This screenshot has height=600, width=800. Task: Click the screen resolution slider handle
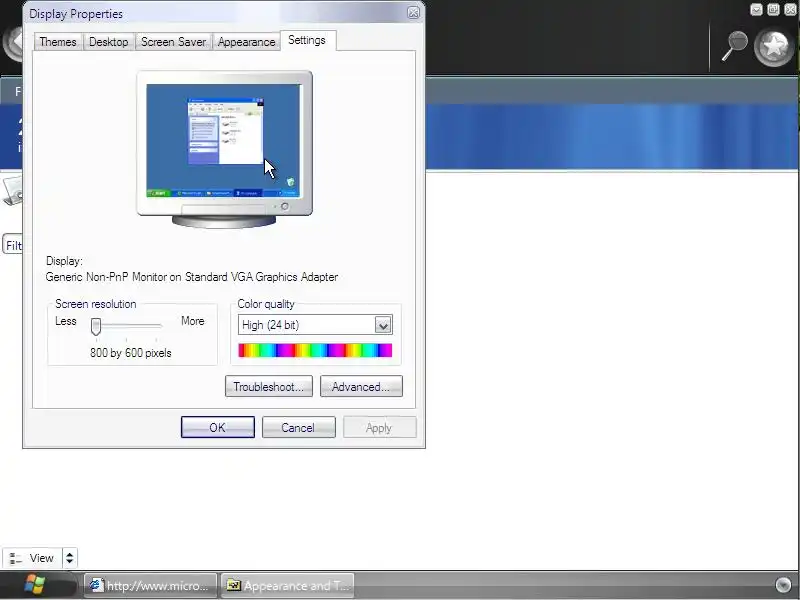(96, 327)
